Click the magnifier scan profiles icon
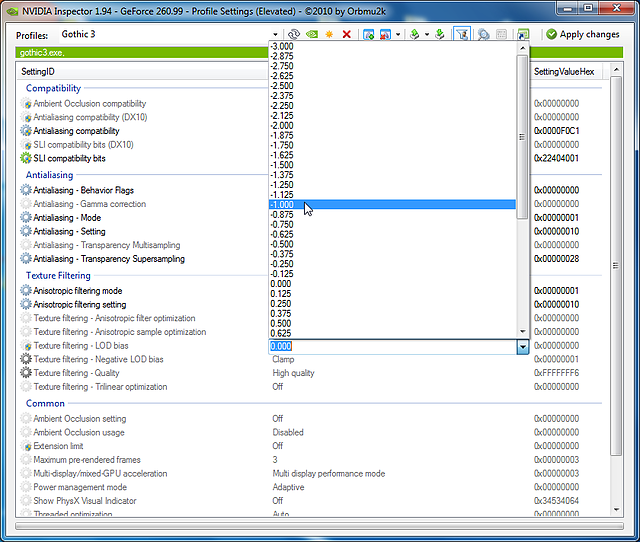The image size is (640, 542). click(482, 34)
